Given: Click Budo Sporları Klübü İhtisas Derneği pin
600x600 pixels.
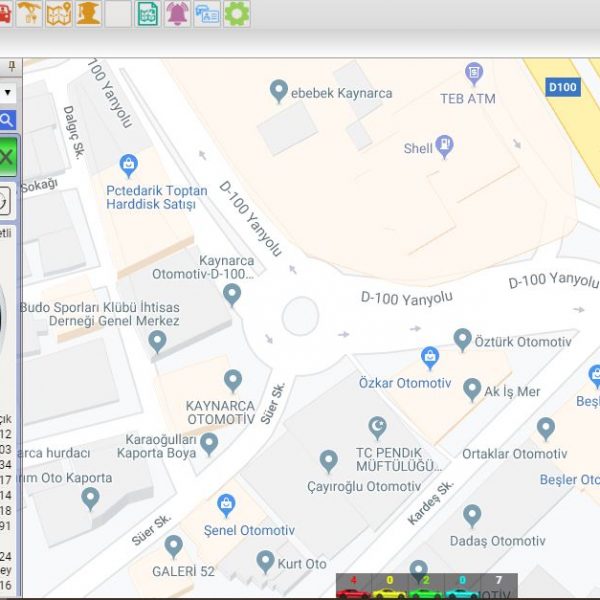Looking at the screenshot, I should coord(157,341).
